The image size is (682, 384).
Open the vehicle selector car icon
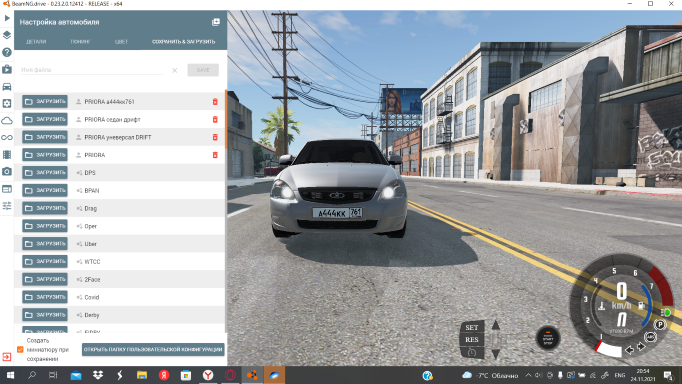tap(7, 87)
